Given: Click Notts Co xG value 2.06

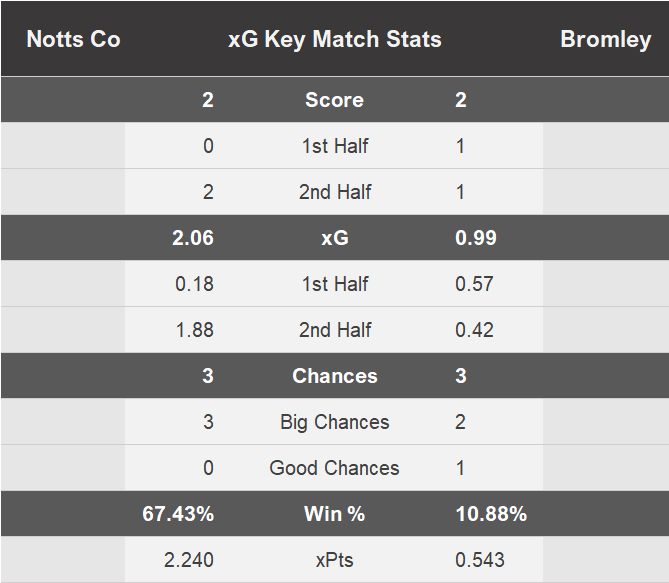Looking at the screenshot, I should tap(193, 238).
